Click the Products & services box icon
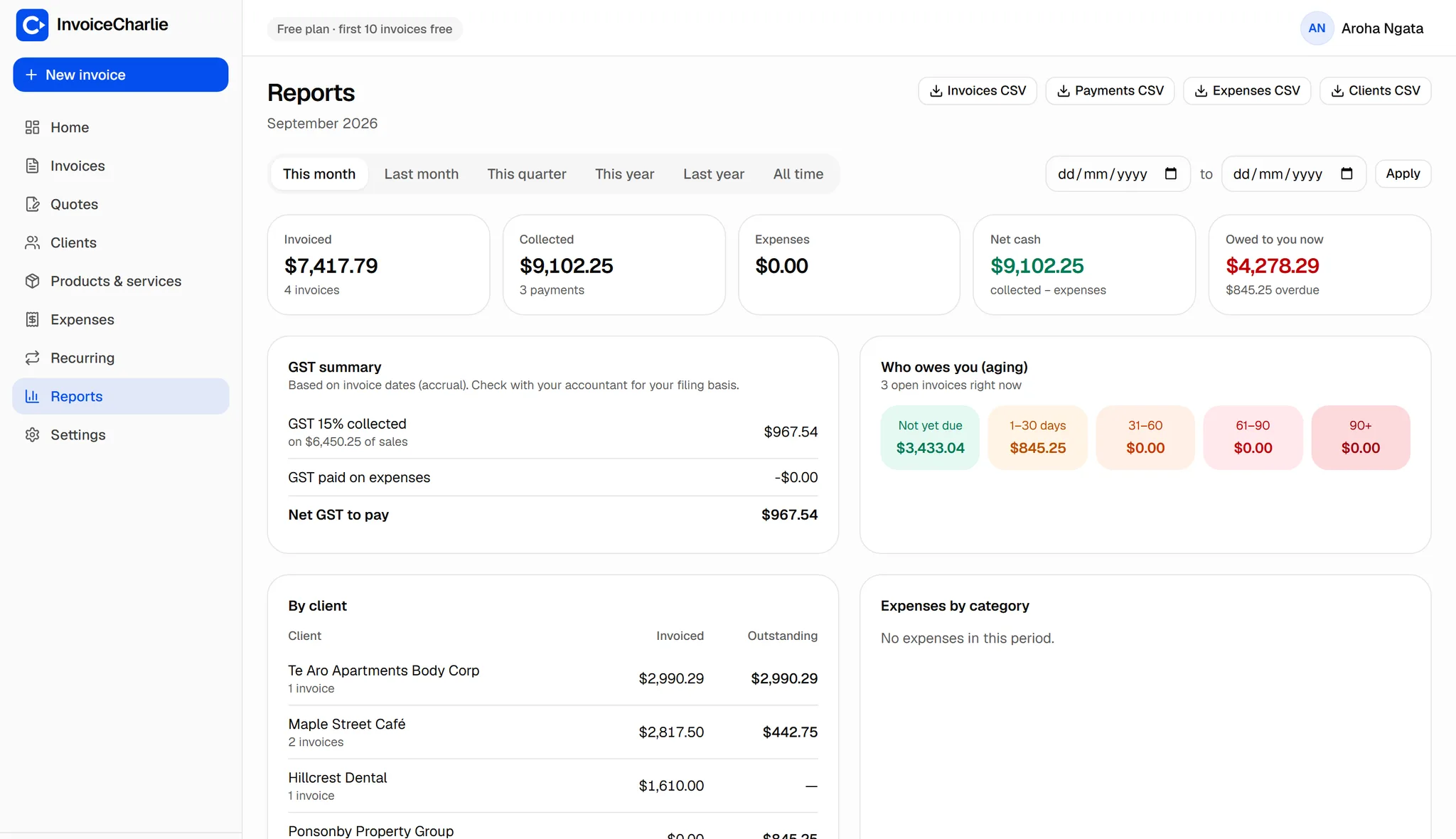This screenshot has width=1456, height=839. pos(32,281)
